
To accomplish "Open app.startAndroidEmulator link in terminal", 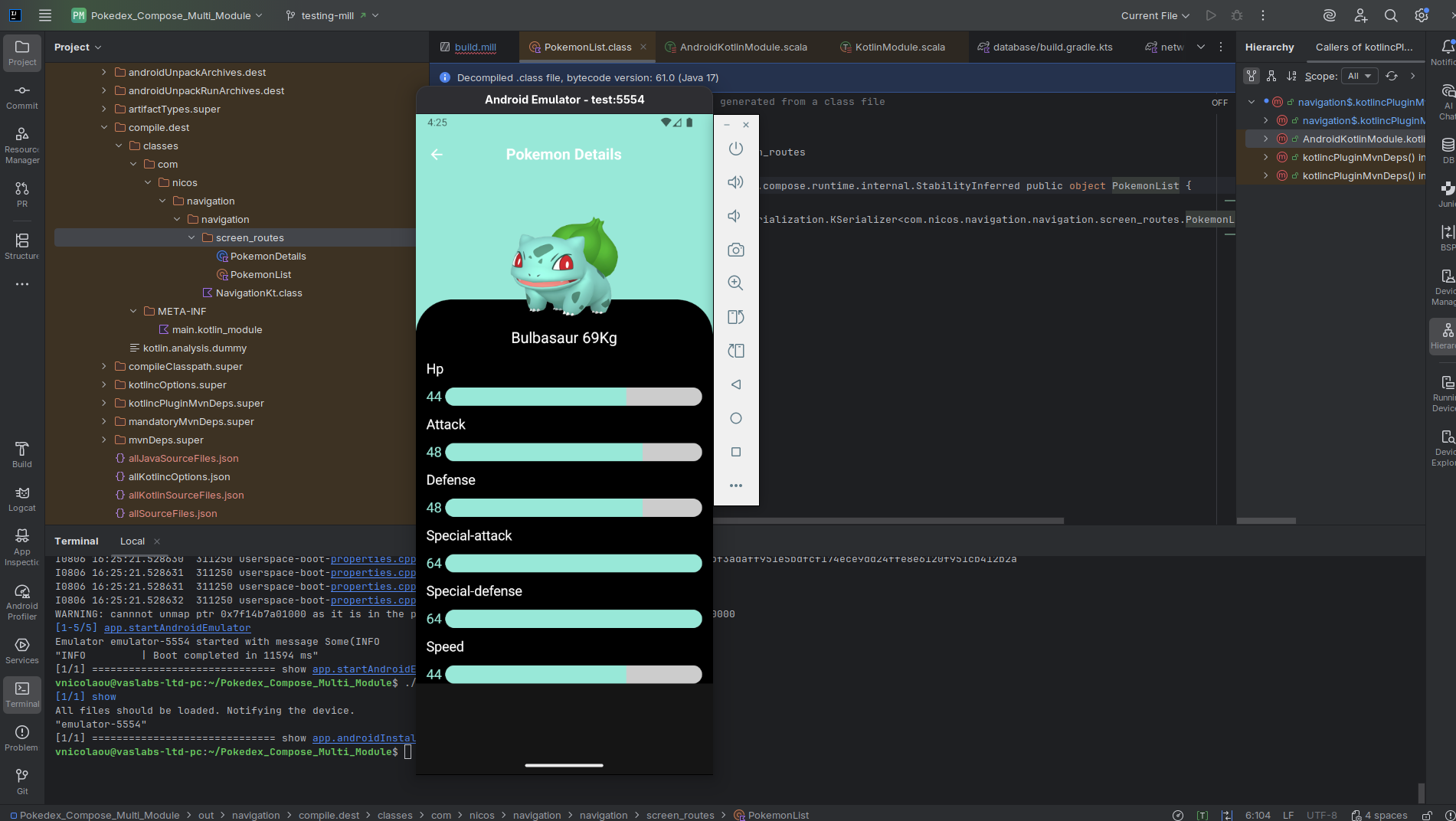I will (178, 628).
